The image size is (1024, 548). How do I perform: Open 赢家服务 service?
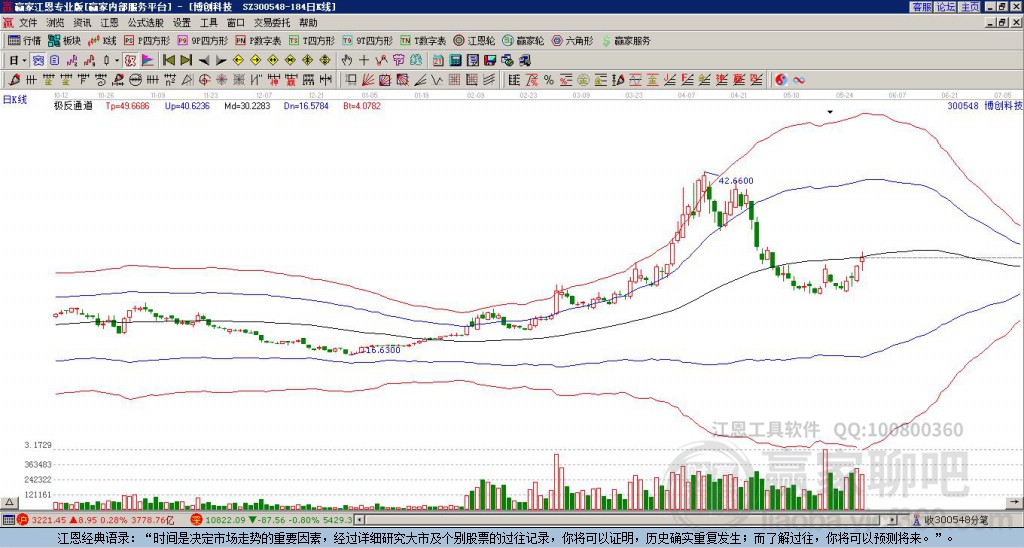pyautogui.click(x=626, y=40)
